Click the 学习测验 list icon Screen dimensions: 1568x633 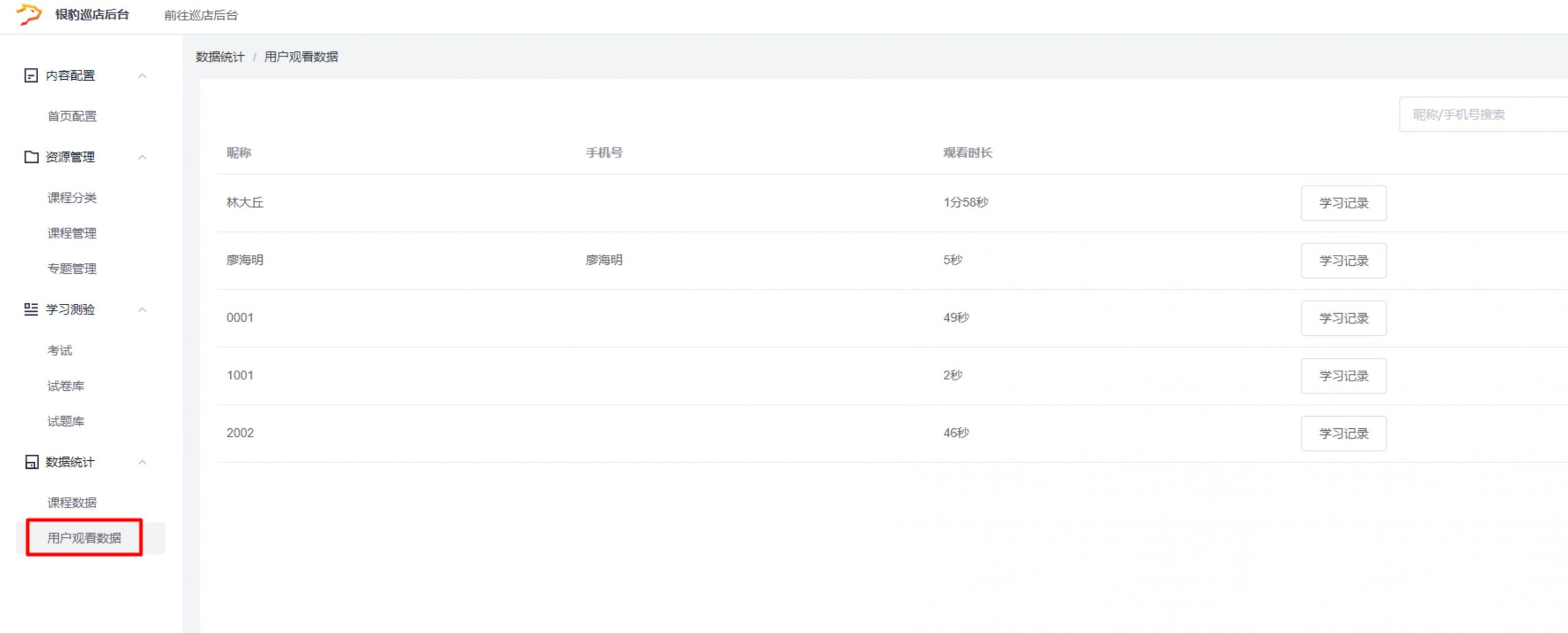point(31,309)
